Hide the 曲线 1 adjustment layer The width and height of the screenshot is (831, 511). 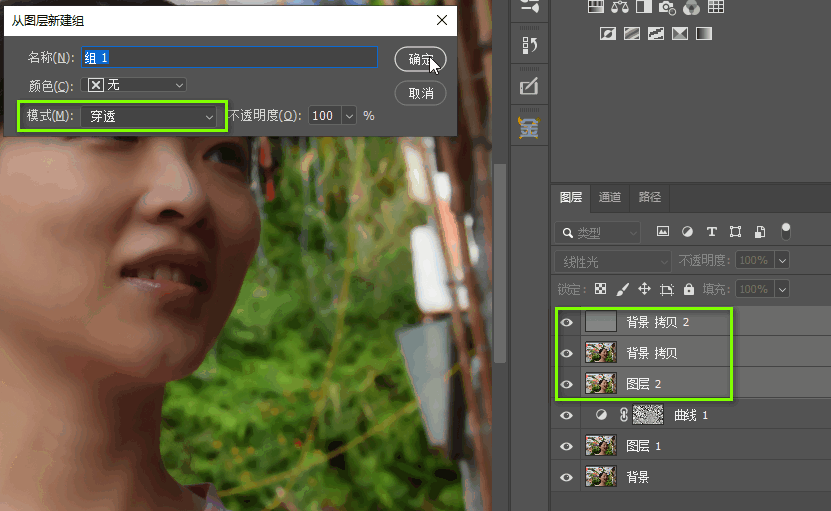click(567, 415)
